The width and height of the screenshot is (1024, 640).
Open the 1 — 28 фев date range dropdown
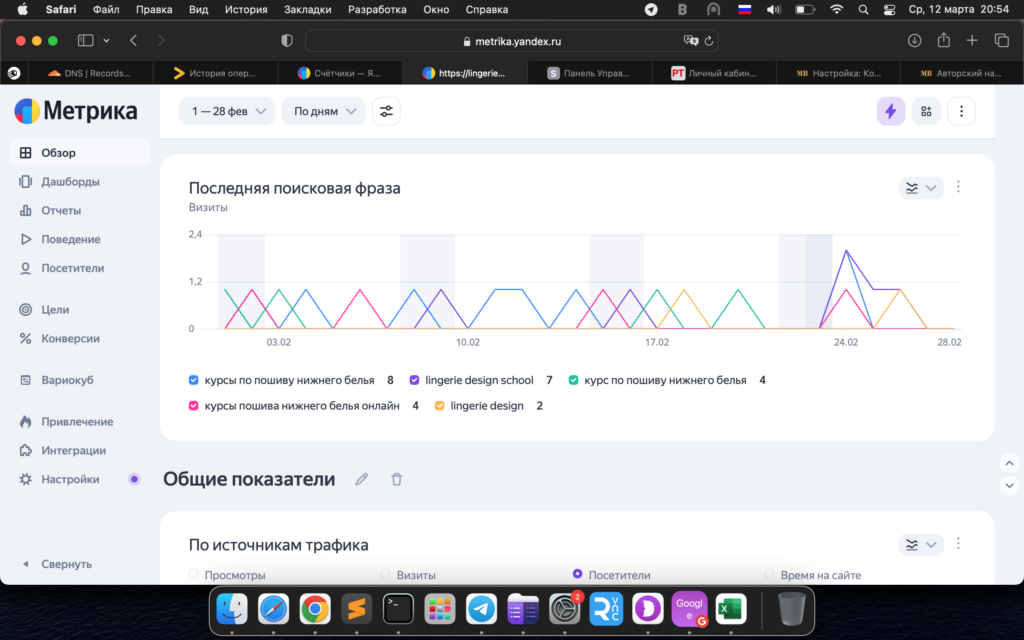227,112
